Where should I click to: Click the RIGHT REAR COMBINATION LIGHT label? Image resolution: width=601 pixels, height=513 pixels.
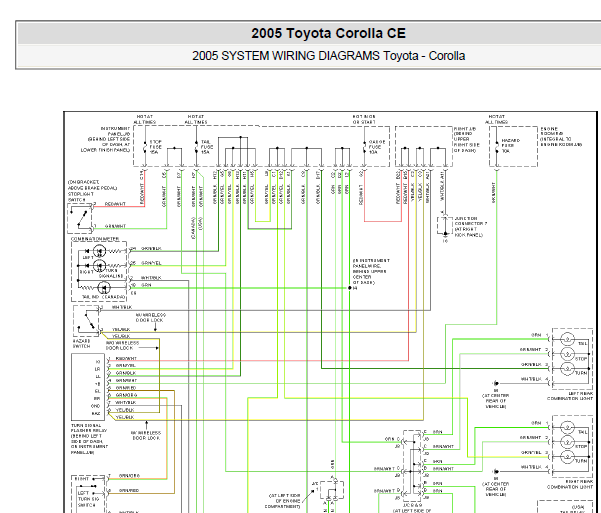click(570, 484)
